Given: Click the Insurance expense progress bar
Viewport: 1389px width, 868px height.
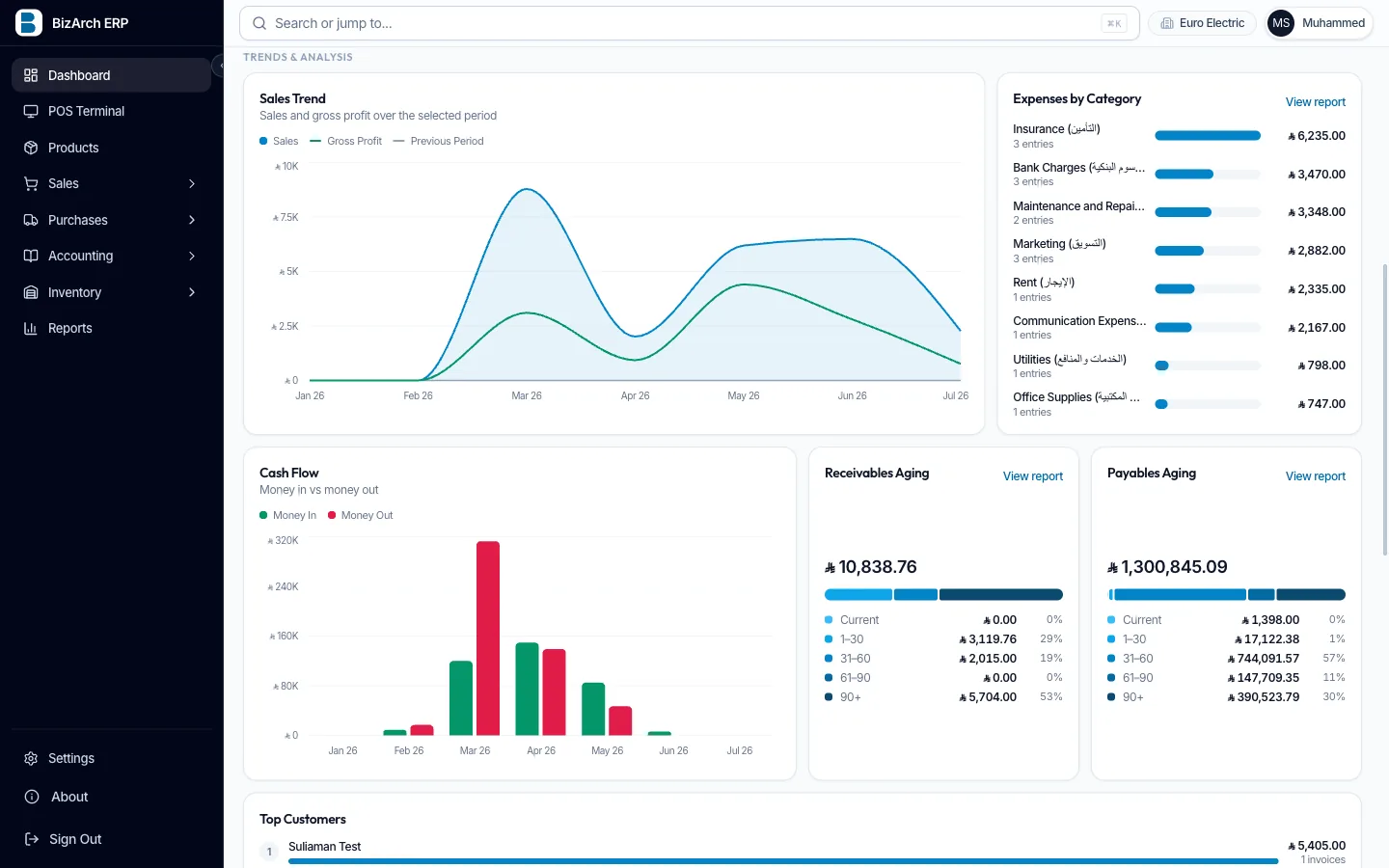Looking at the screenshot, I should point(1208,136).
